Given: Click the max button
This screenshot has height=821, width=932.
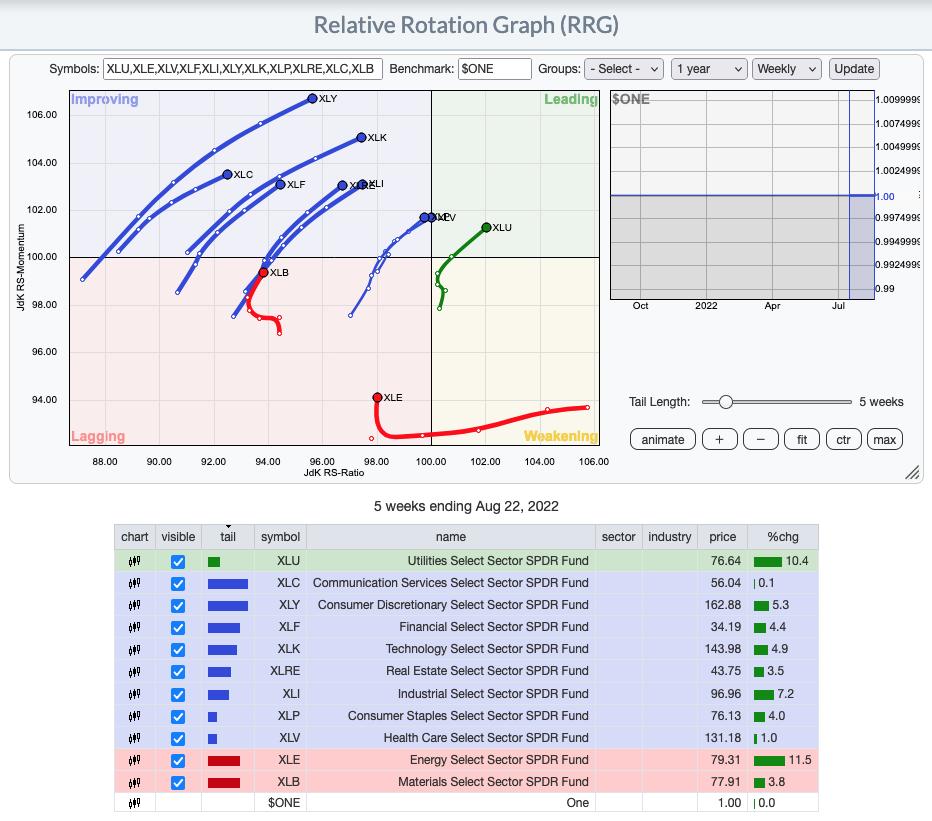Looking at the screenshot, I should pyautogui.click(x=884, y=439).
